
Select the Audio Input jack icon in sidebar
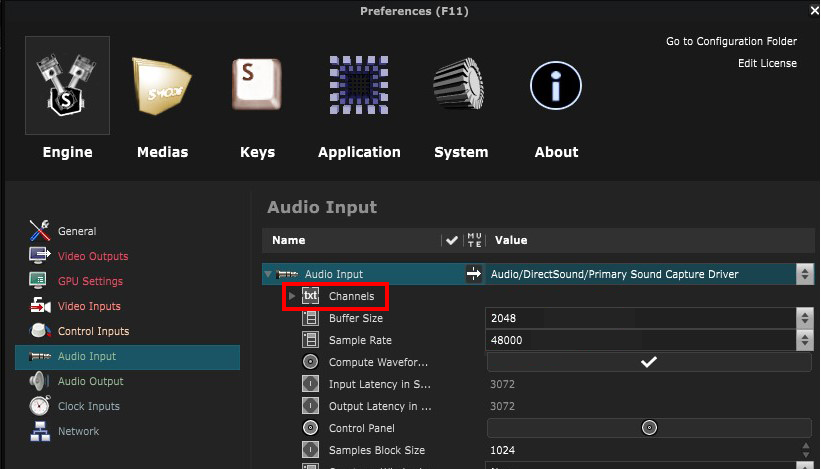coord(40,356)
